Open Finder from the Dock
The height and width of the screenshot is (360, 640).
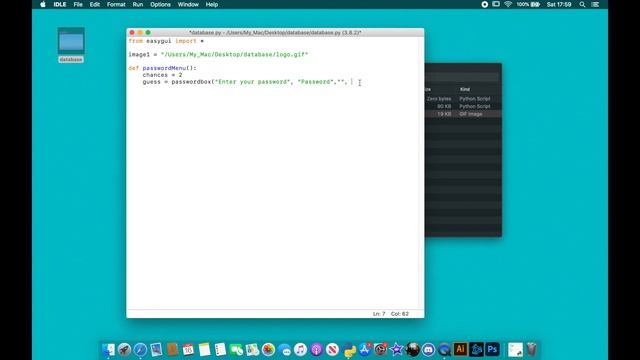pos(108,349)
